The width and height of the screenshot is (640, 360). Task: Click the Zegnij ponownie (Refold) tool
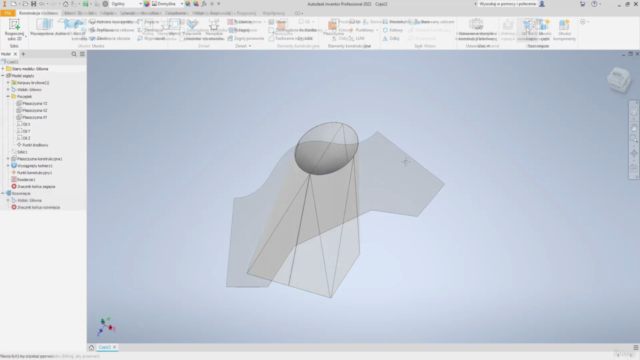(x=246, y=38)
